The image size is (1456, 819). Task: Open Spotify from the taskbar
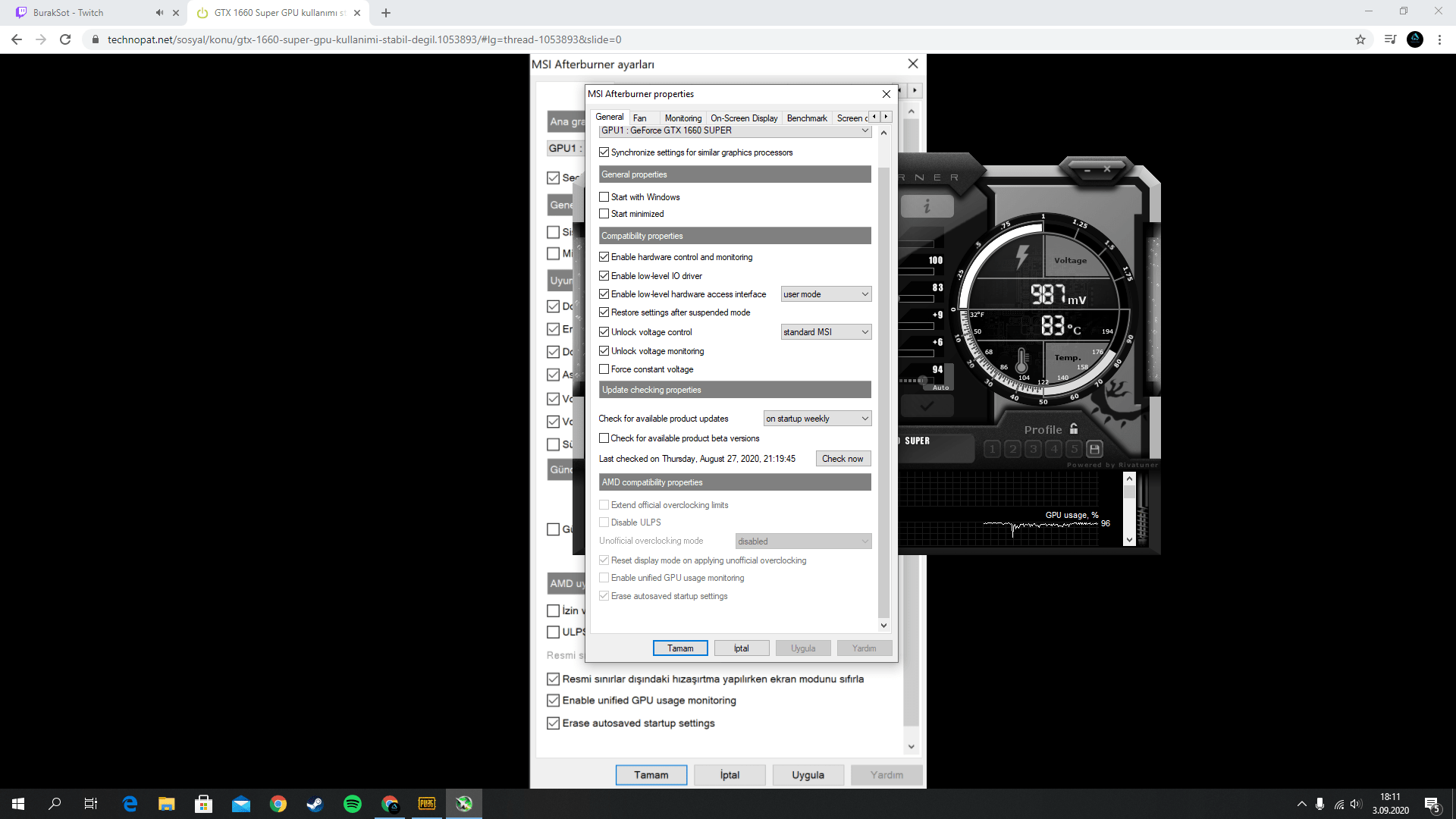[x=353, y=804]
